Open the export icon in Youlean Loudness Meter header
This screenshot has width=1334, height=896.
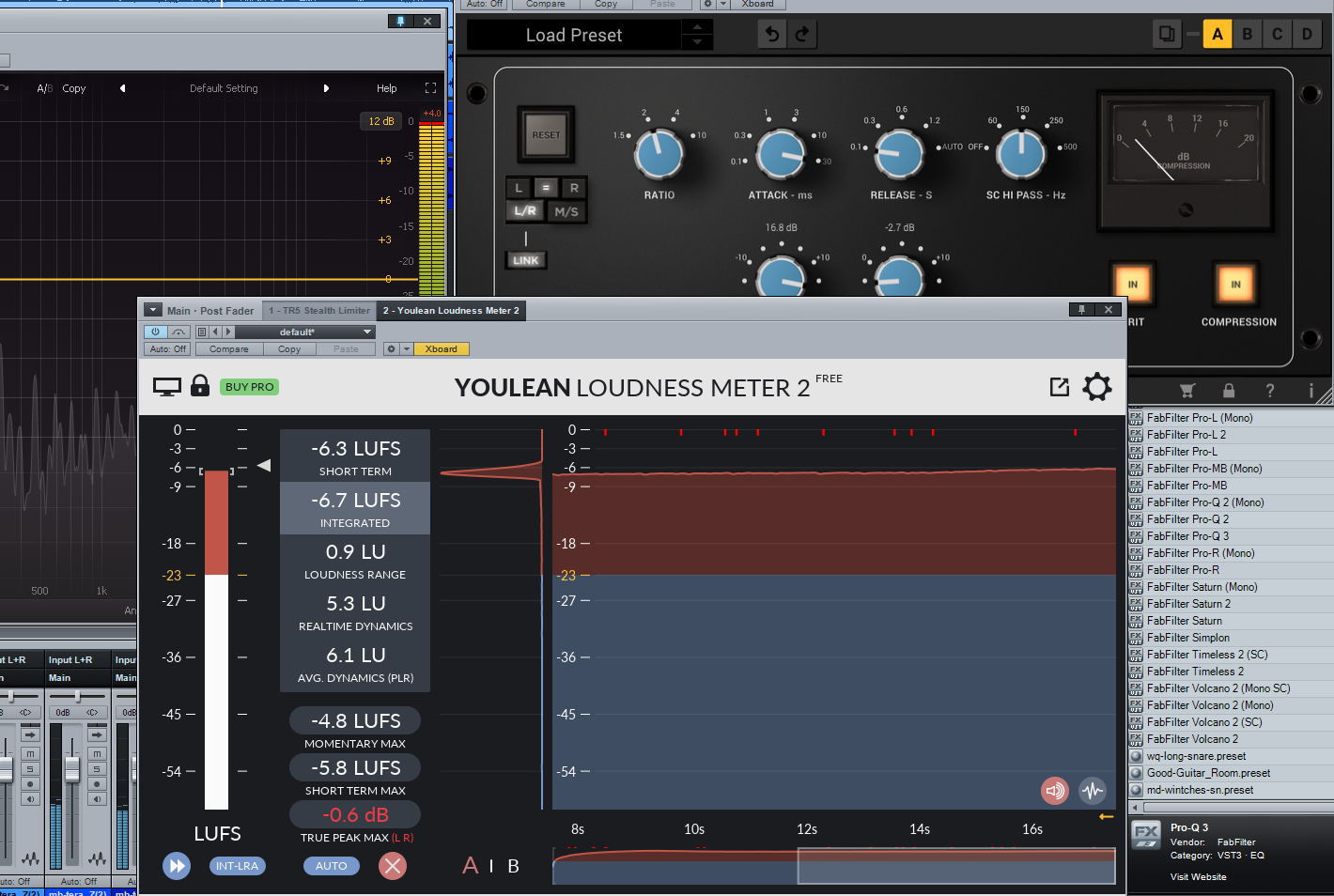[1060, 387]
